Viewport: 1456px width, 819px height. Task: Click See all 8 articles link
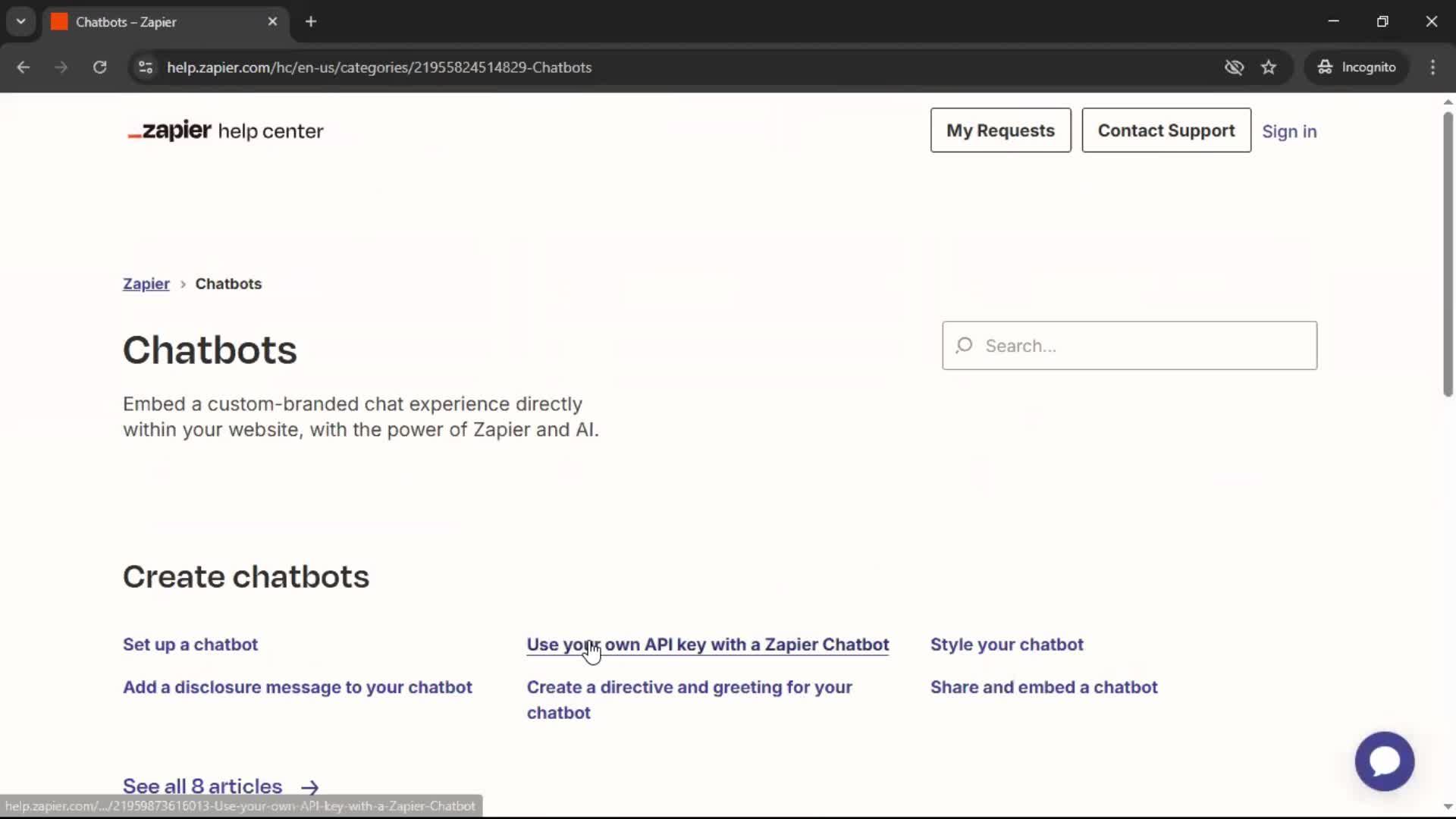pyautogui.click(x=221, y=786)
